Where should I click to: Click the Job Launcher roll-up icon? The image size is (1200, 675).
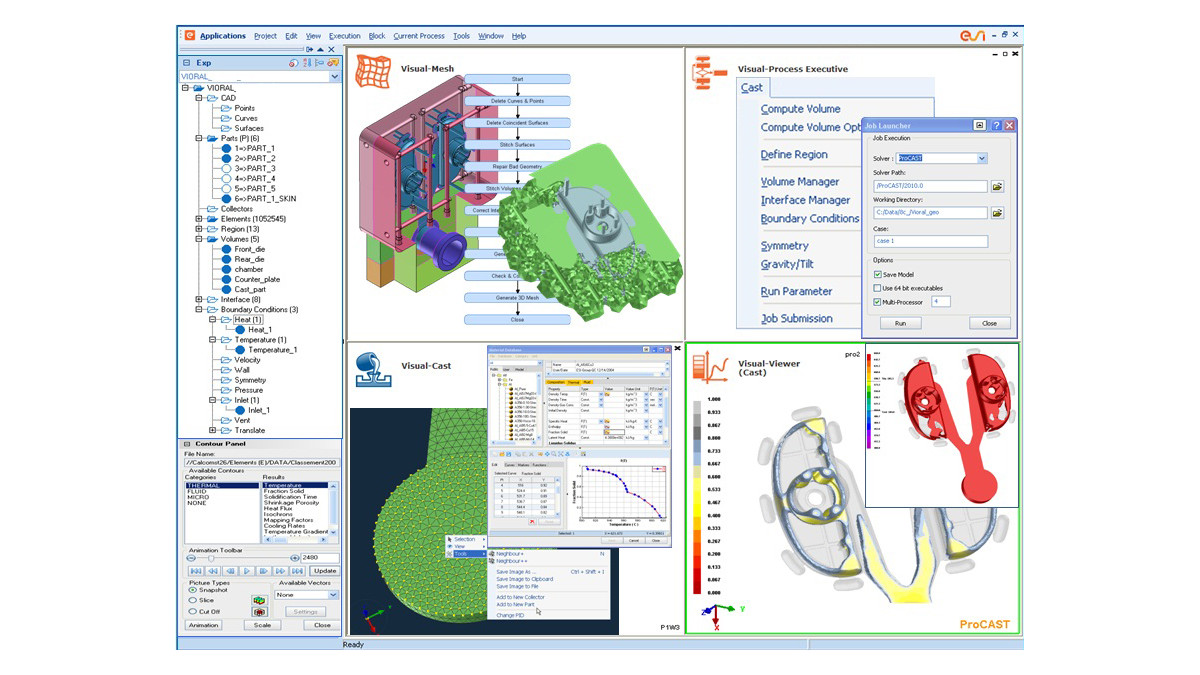(981, 125)
